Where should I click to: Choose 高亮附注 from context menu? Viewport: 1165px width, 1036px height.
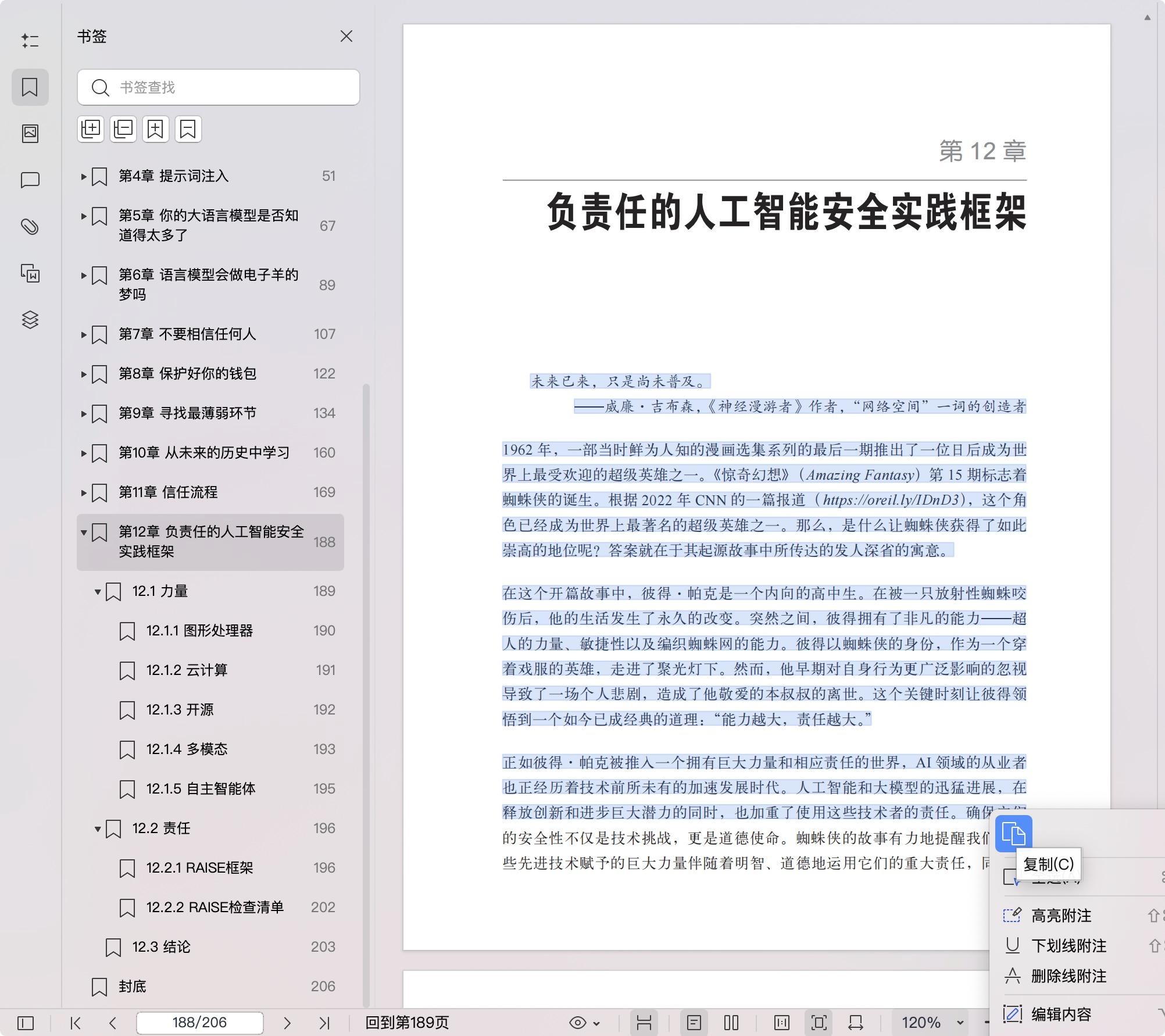click(x=1061, y=916)
